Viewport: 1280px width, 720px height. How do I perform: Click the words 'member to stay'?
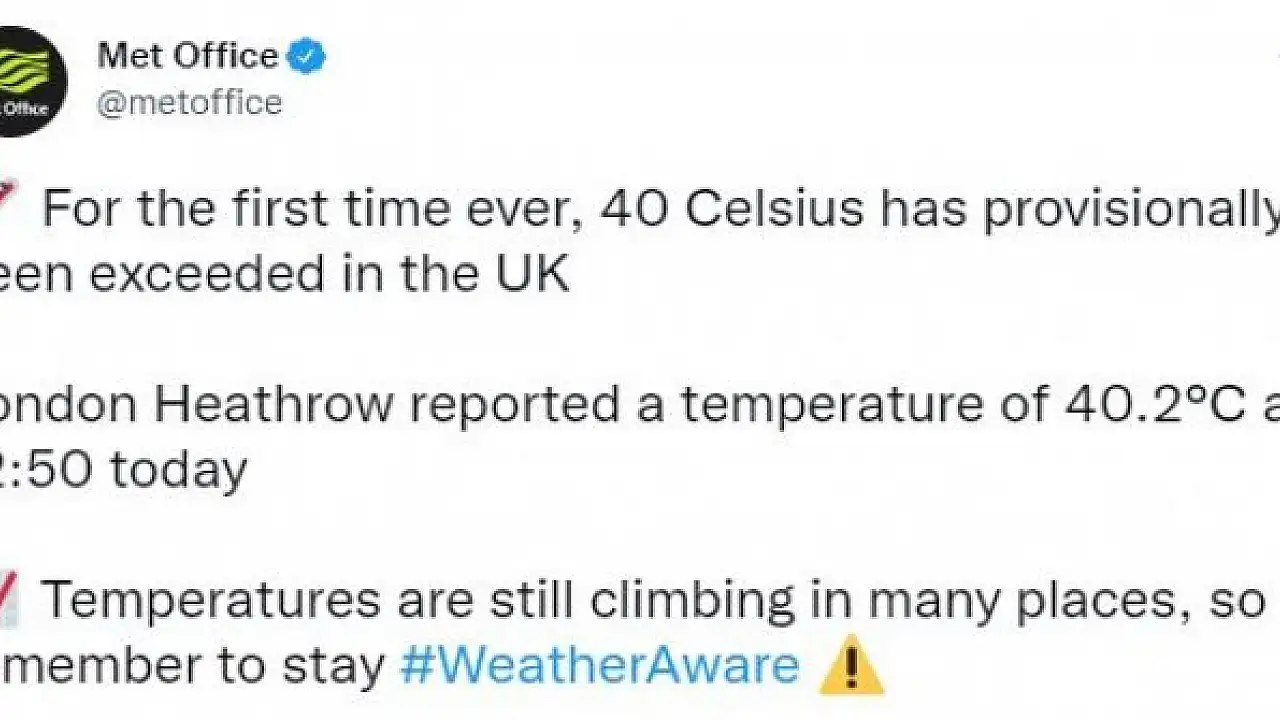[193, 666]
